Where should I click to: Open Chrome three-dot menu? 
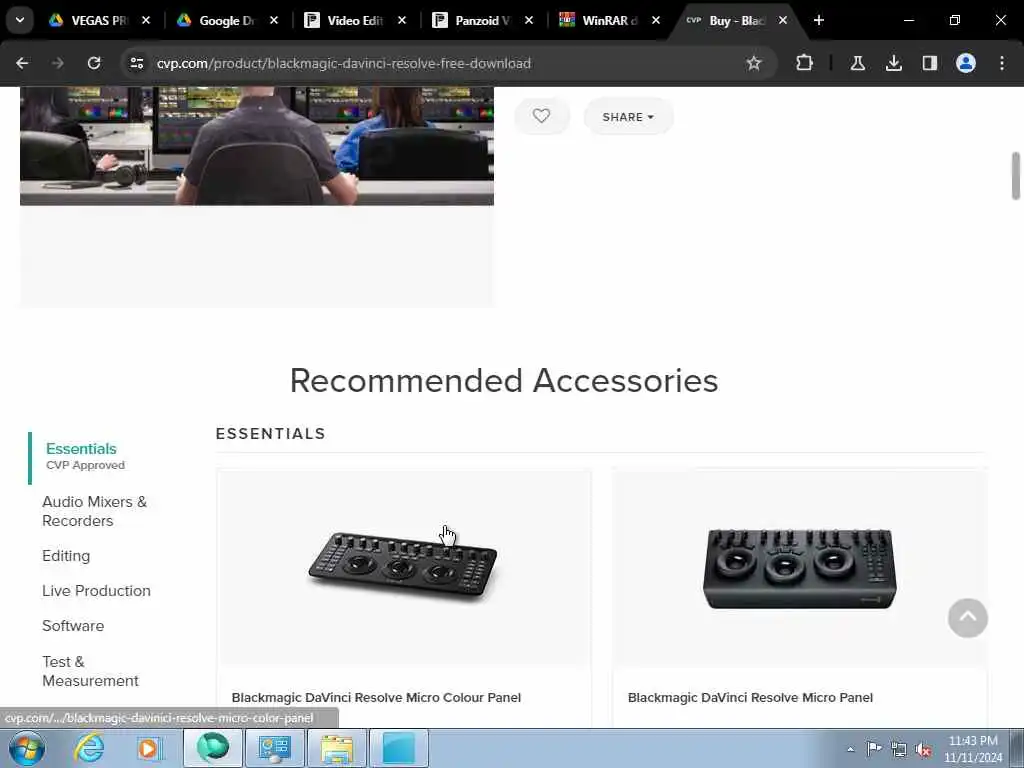coord(1002,63)
